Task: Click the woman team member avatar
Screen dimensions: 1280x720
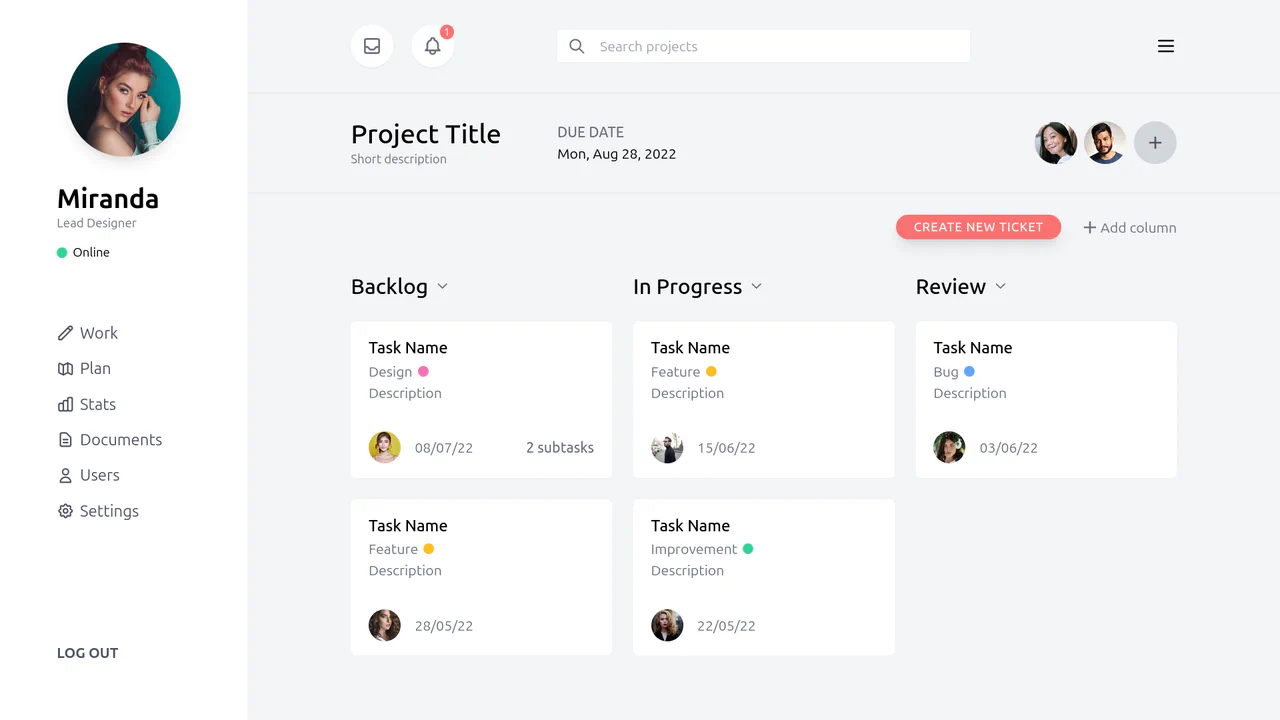Action: coord(1056,143)
